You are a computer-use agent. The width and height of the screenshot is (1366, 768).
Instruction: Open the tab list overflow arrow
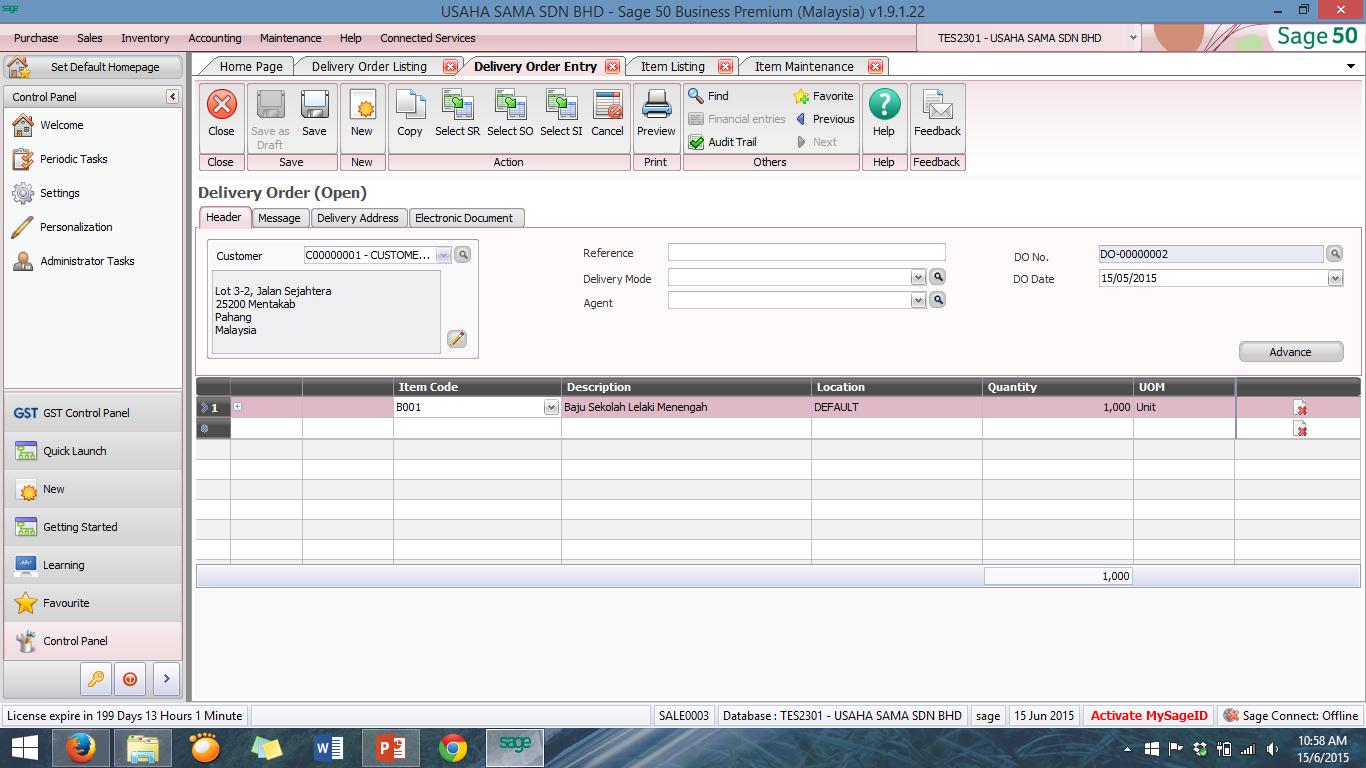coord(1352,66)
